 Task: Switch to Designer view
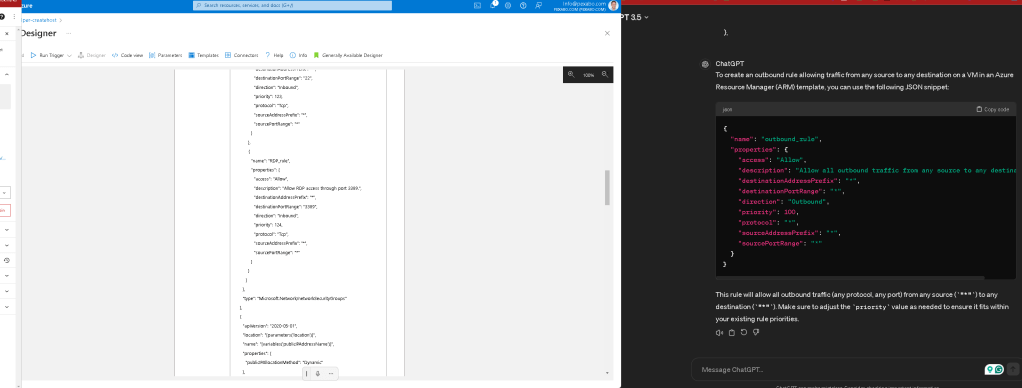[92, 55]
